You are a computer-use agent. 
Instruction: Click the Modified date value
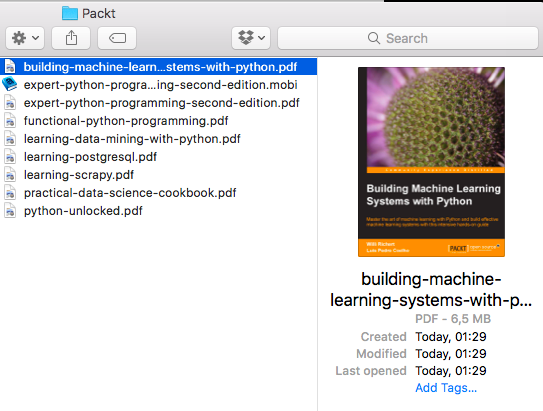coord(451,354)
